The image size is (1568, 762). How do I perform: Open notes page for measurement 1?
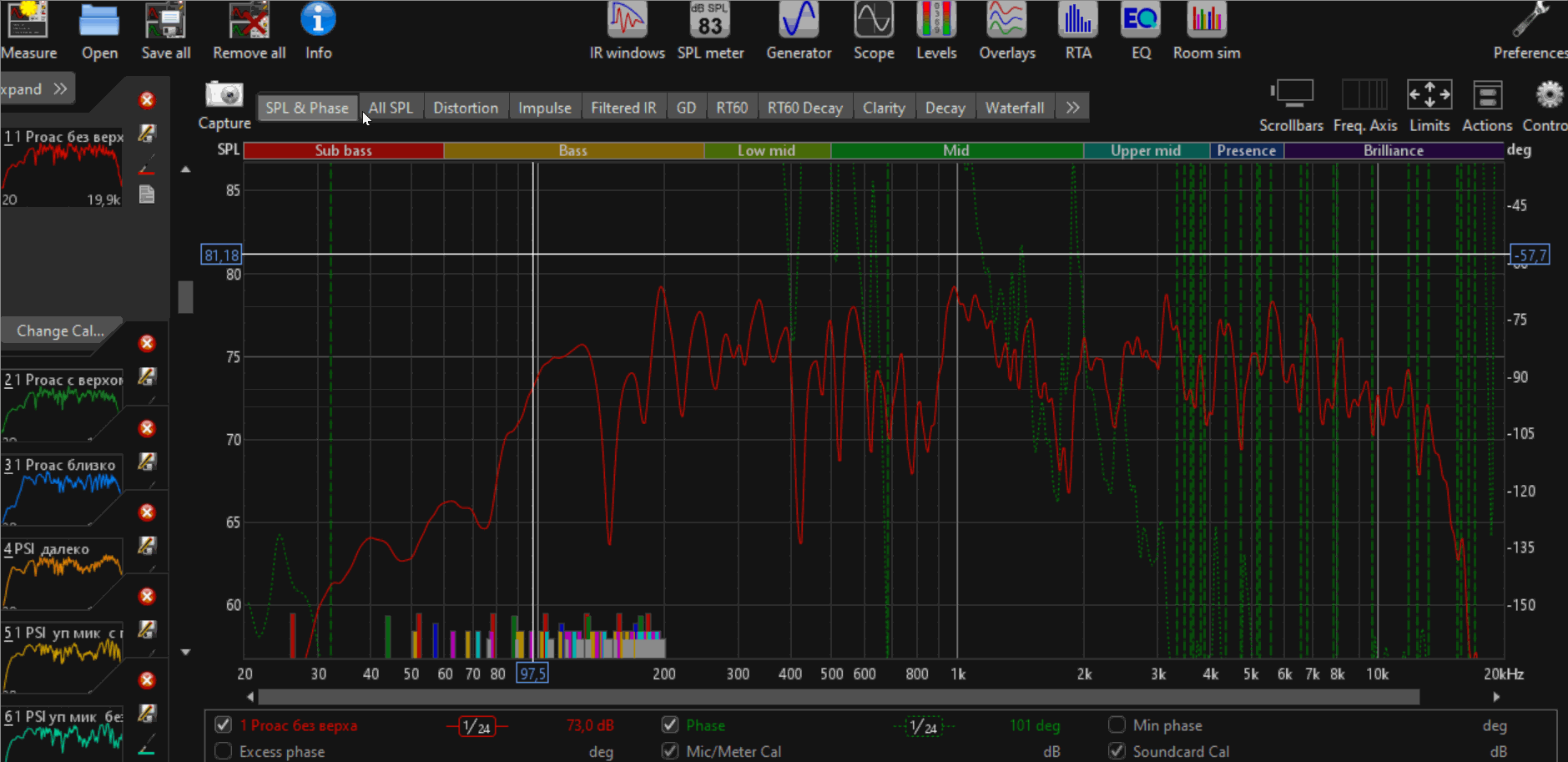tap(147, 194)
